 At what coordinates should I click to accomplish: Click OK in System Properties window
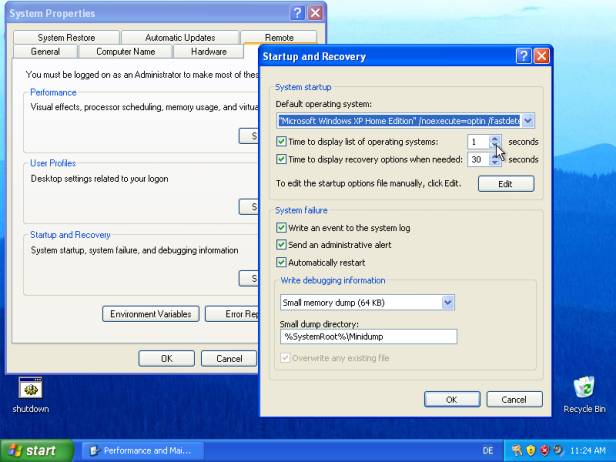coord(167,358)
